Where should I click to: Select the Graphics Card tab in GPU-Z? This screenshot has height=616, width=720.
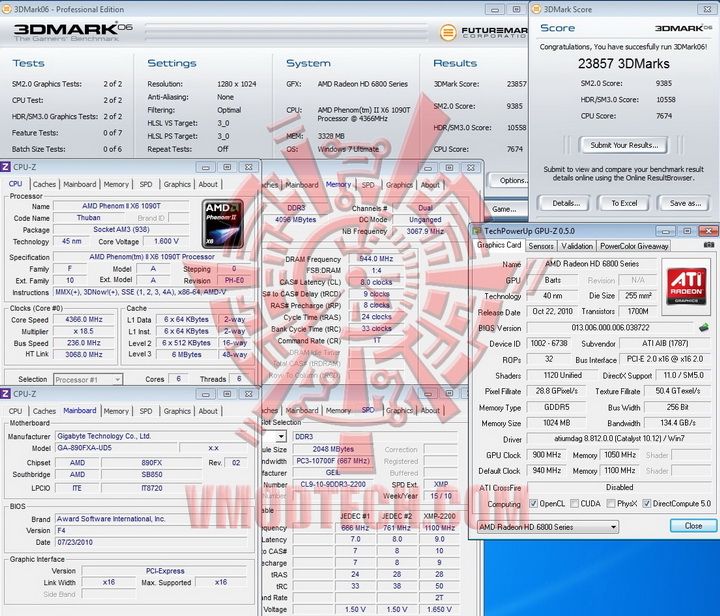(499, 245)
